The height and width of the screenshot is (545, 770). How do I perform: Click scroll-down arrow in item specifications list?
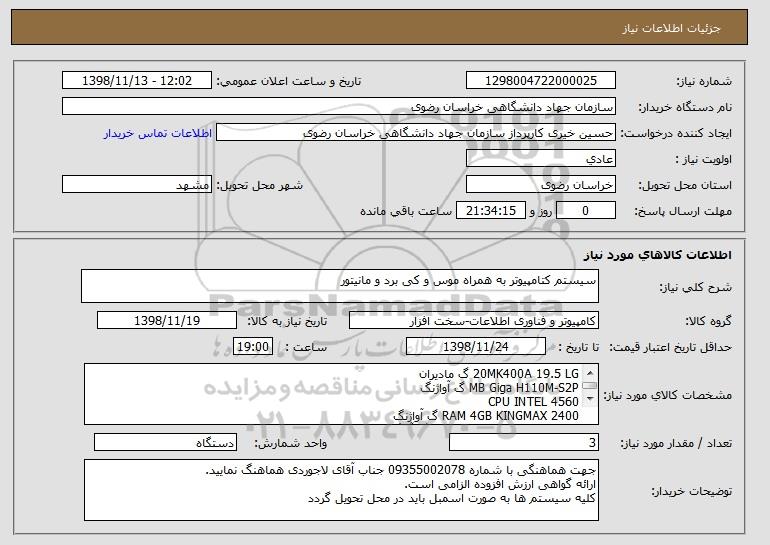(590, 398)
